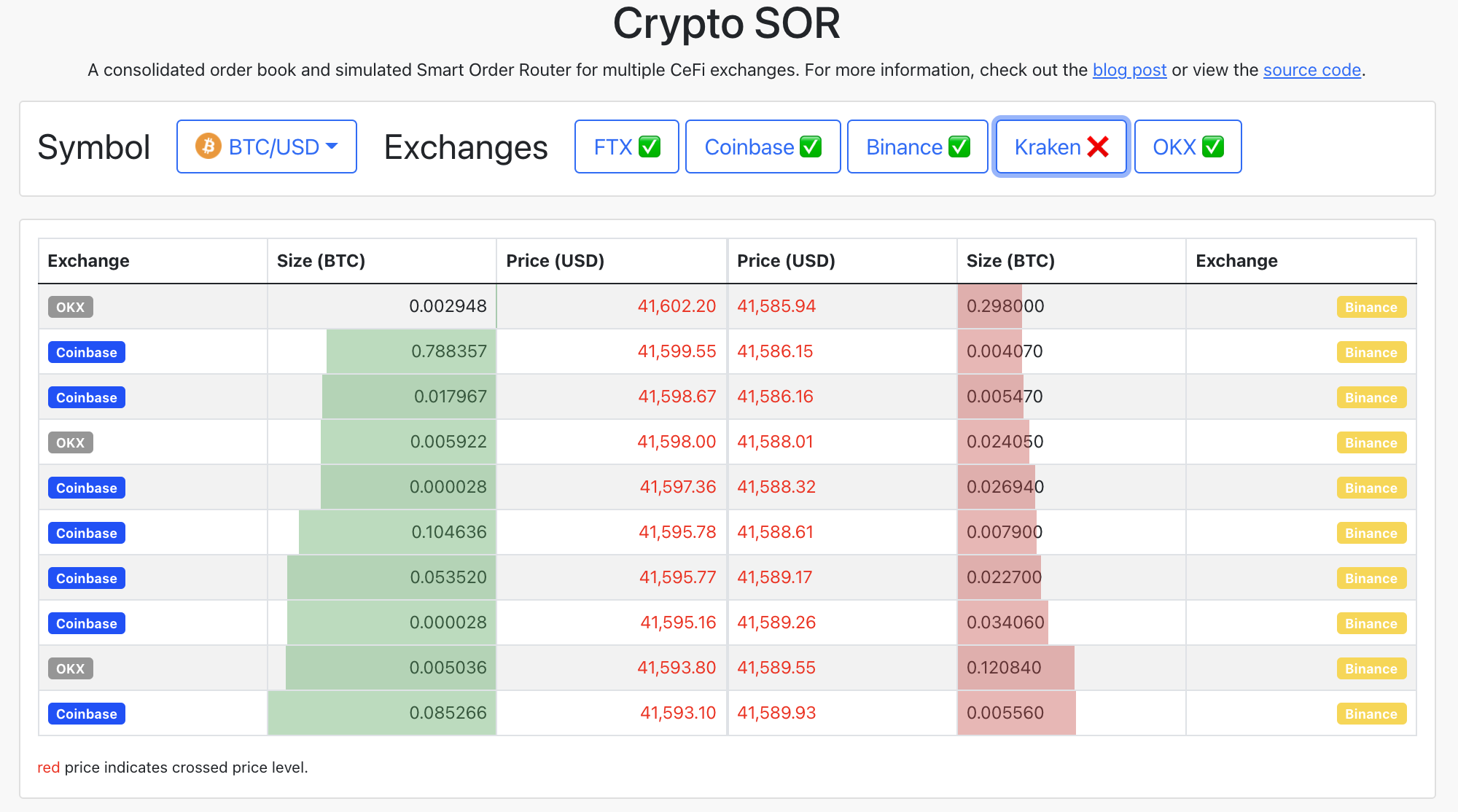Screen dimensions: 1458x812
Task: Select ask price 41,586.15
Action: [775, 351]
